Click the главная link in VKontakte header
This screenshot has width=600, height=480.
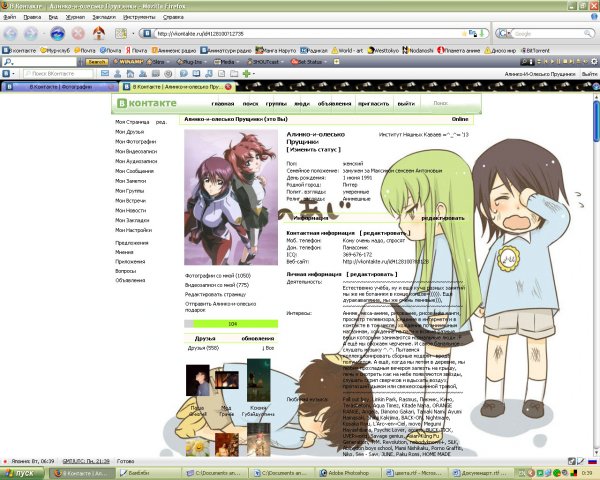(x=223, y=104)
